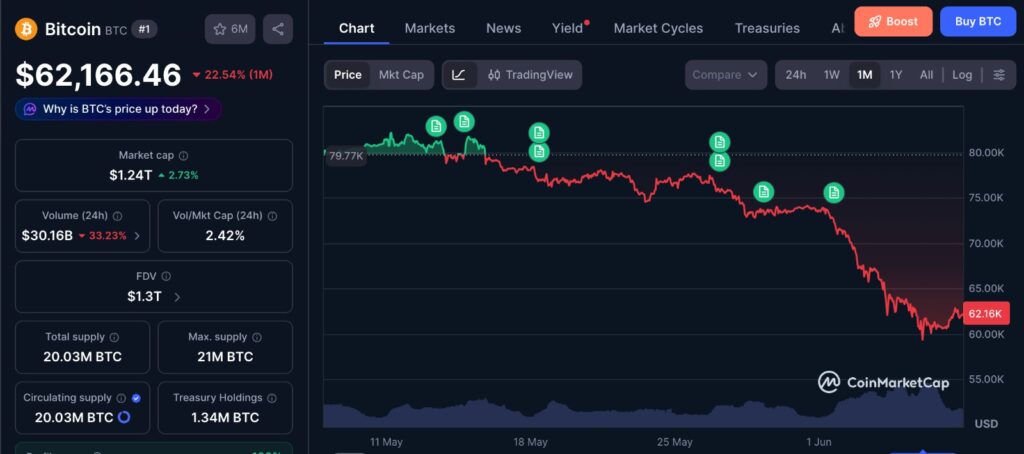Open the first news marker near 11 May
1024x454 pixels.
click(x=436, y=126)
